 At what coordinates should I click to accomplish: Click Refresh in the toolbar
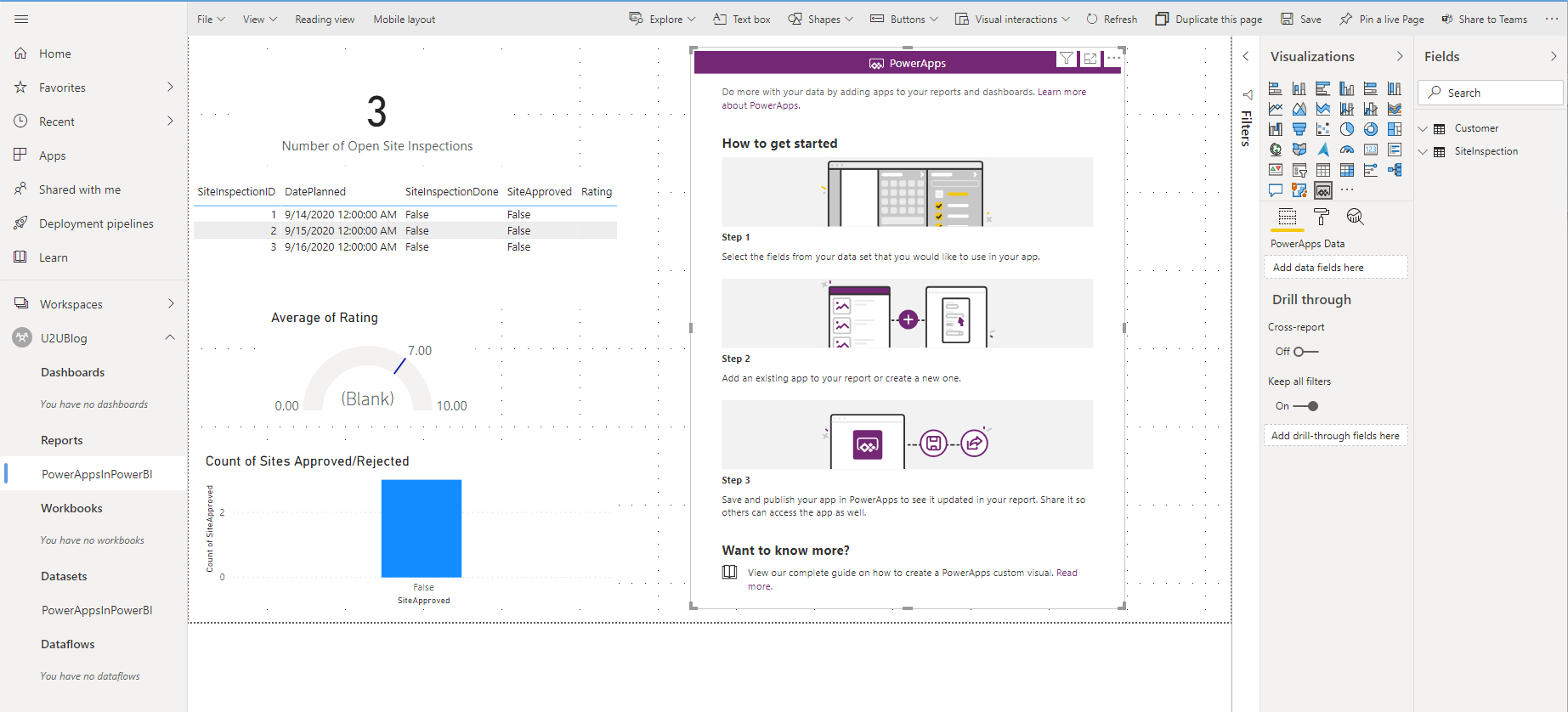pyautogui.click(x=1112, y=19)
